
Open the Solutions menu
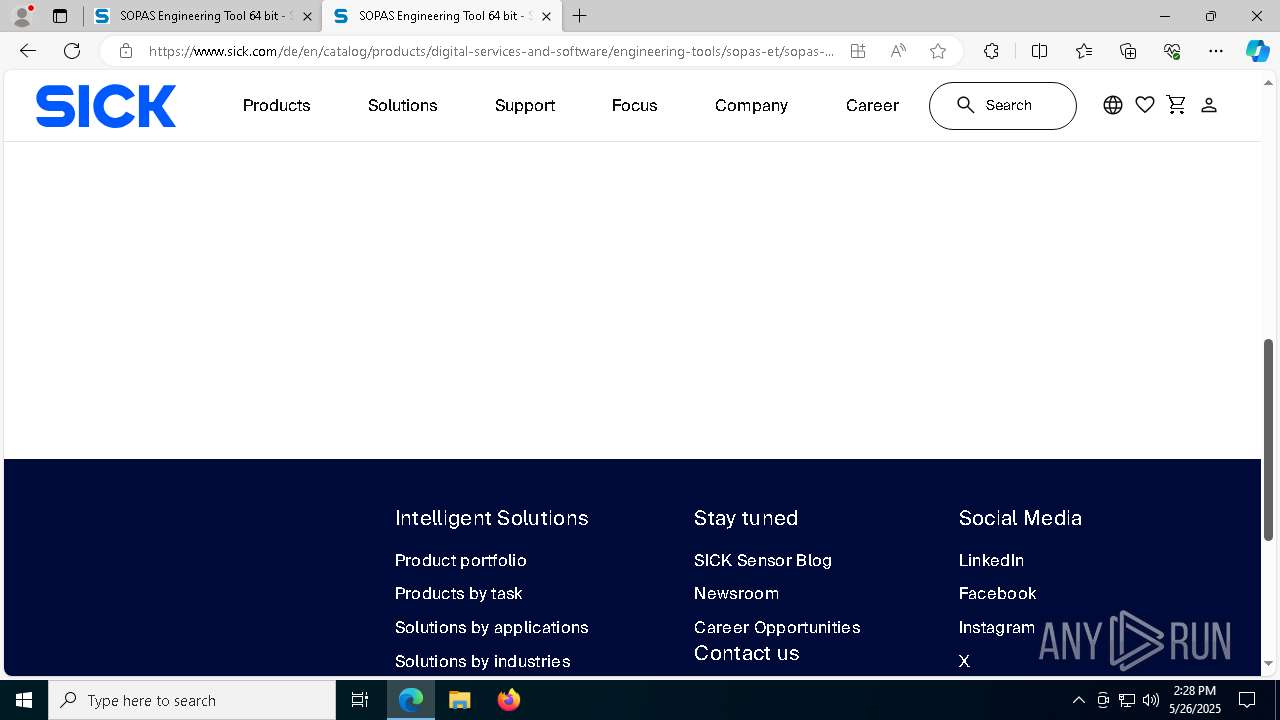tap(403, 105)
